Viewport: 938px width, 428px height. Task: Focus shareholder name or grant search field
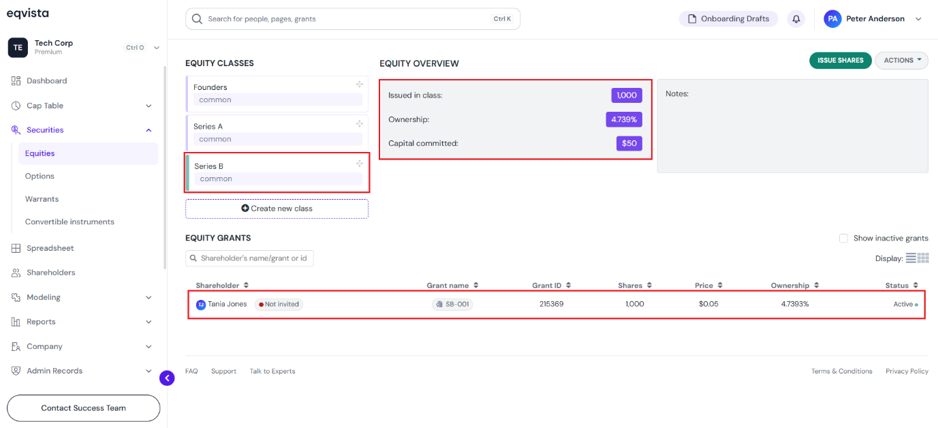[249, 259]
